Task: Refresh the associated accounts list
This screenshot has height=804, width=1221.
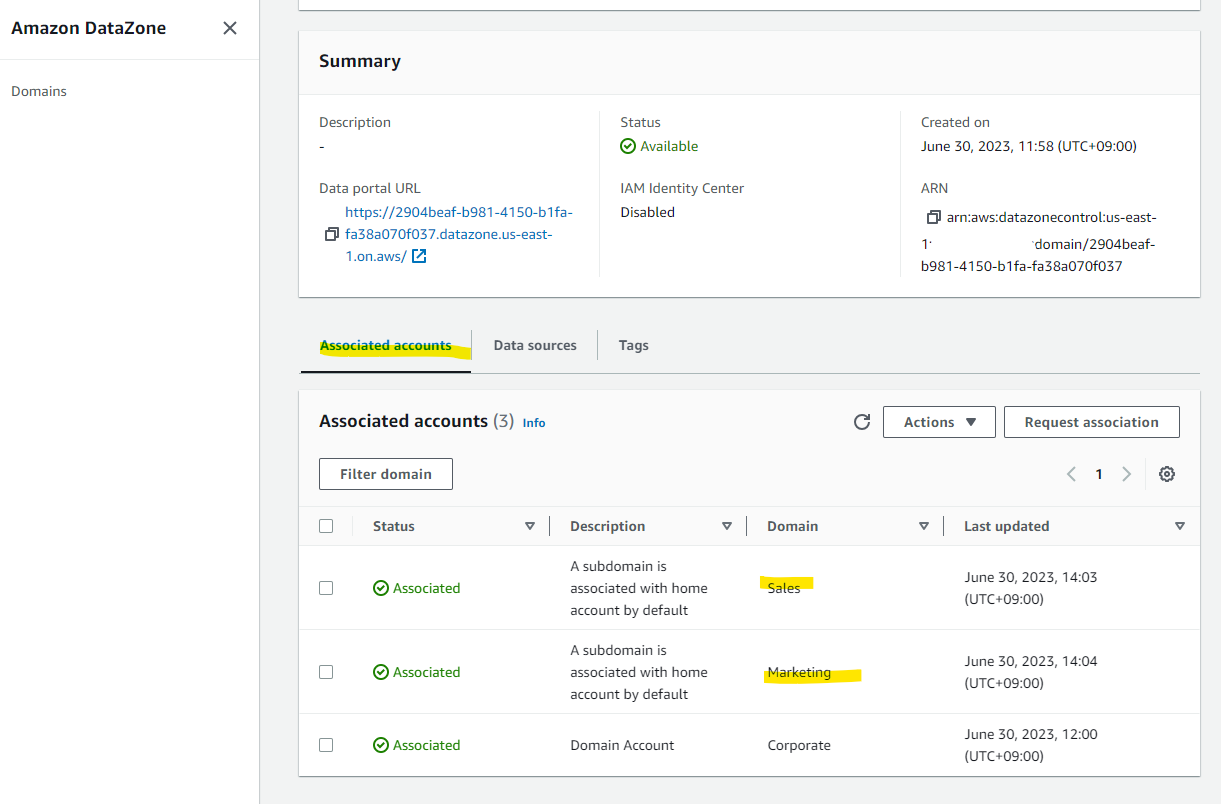Action: [x=862, y=422]
